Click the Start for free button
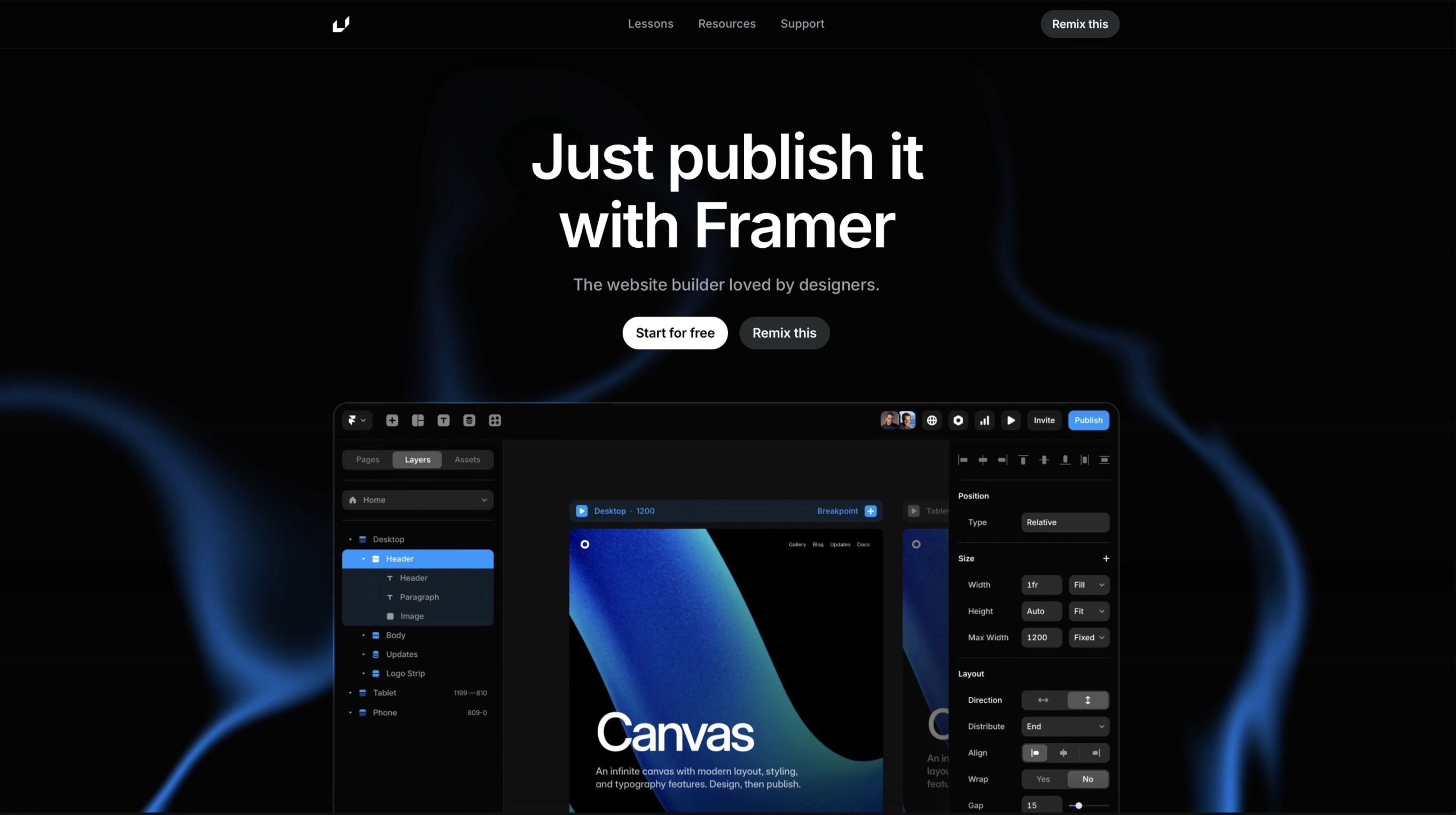The height and width of the screenshot is (815, 1456). tap(675, 332)
